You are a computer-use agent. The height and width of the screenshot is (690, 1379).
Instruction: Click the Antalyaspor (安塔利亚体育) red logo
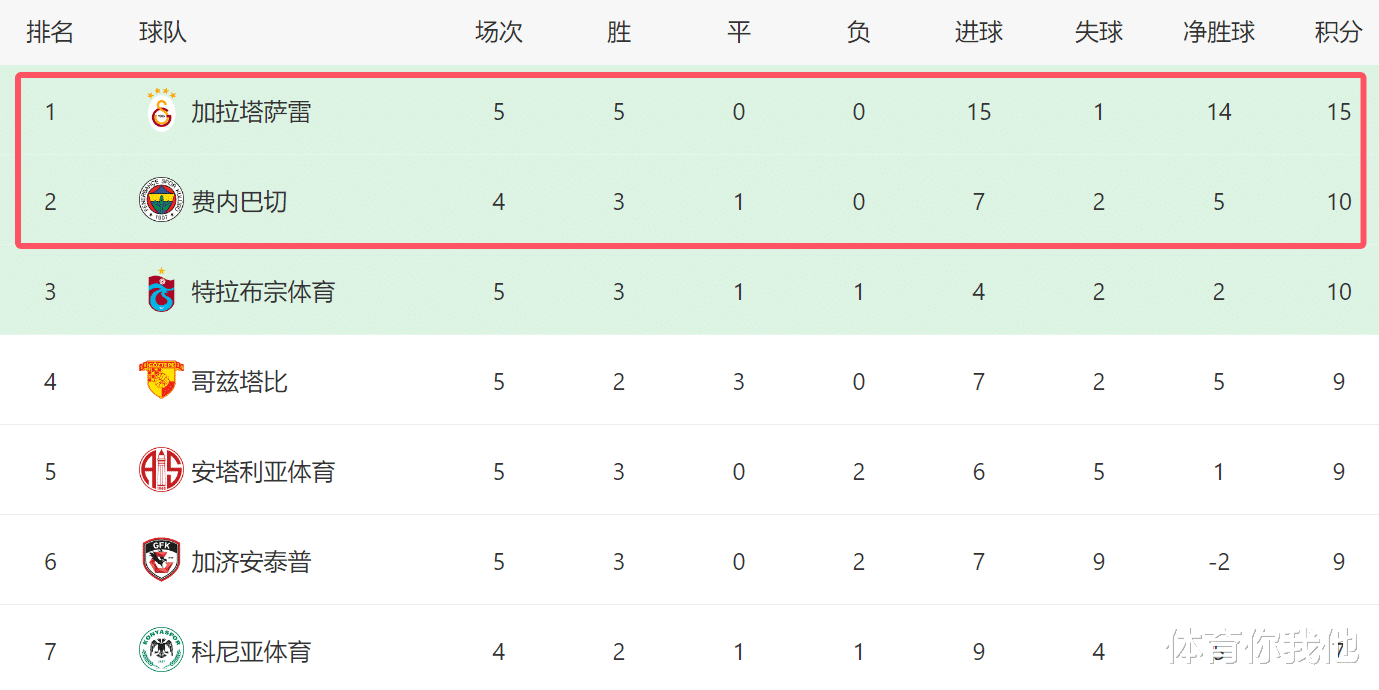[x=161, y=470]
